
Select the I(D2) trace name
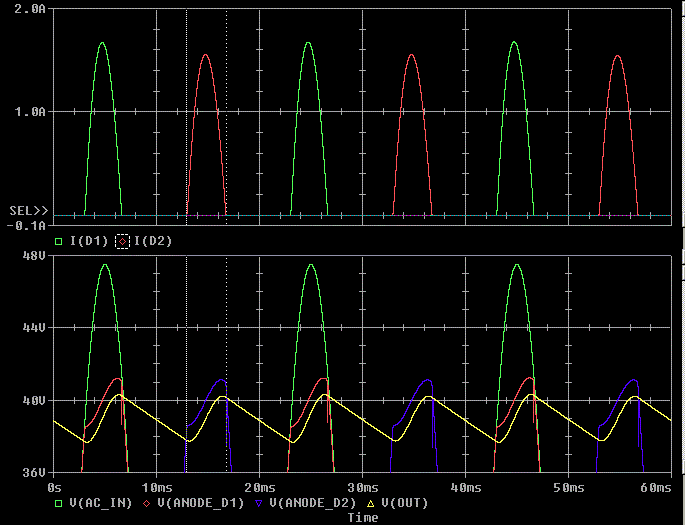point(152,241)
